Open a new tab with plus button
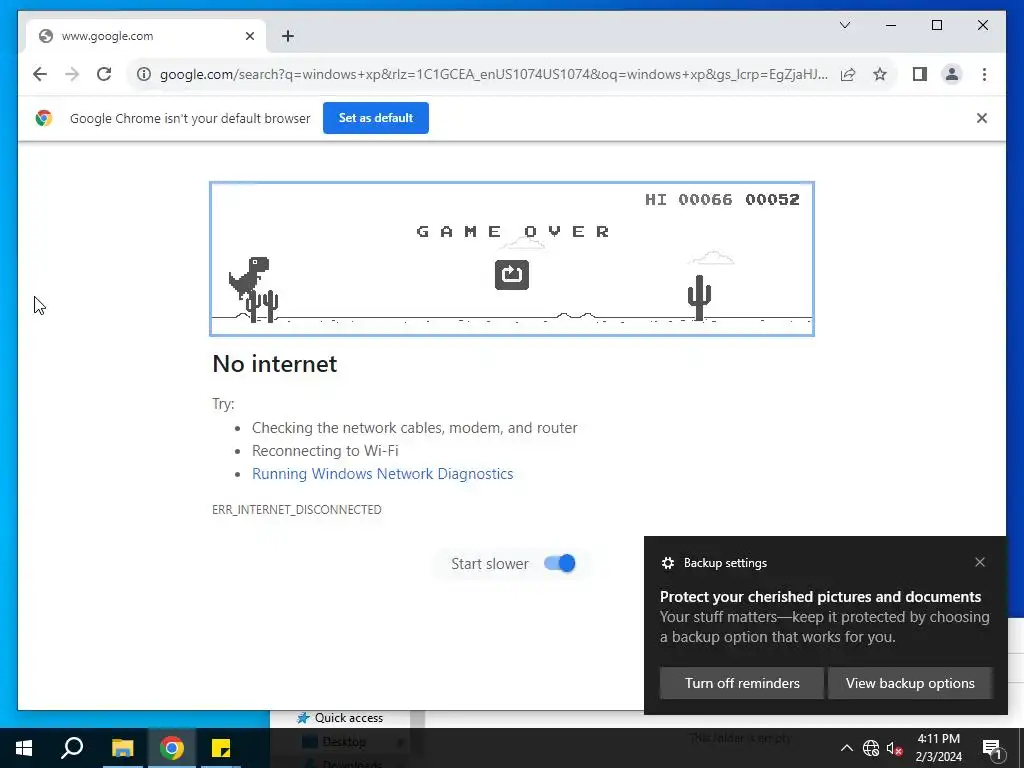Viewport: 1024px width, 768px height. (287, 36)
